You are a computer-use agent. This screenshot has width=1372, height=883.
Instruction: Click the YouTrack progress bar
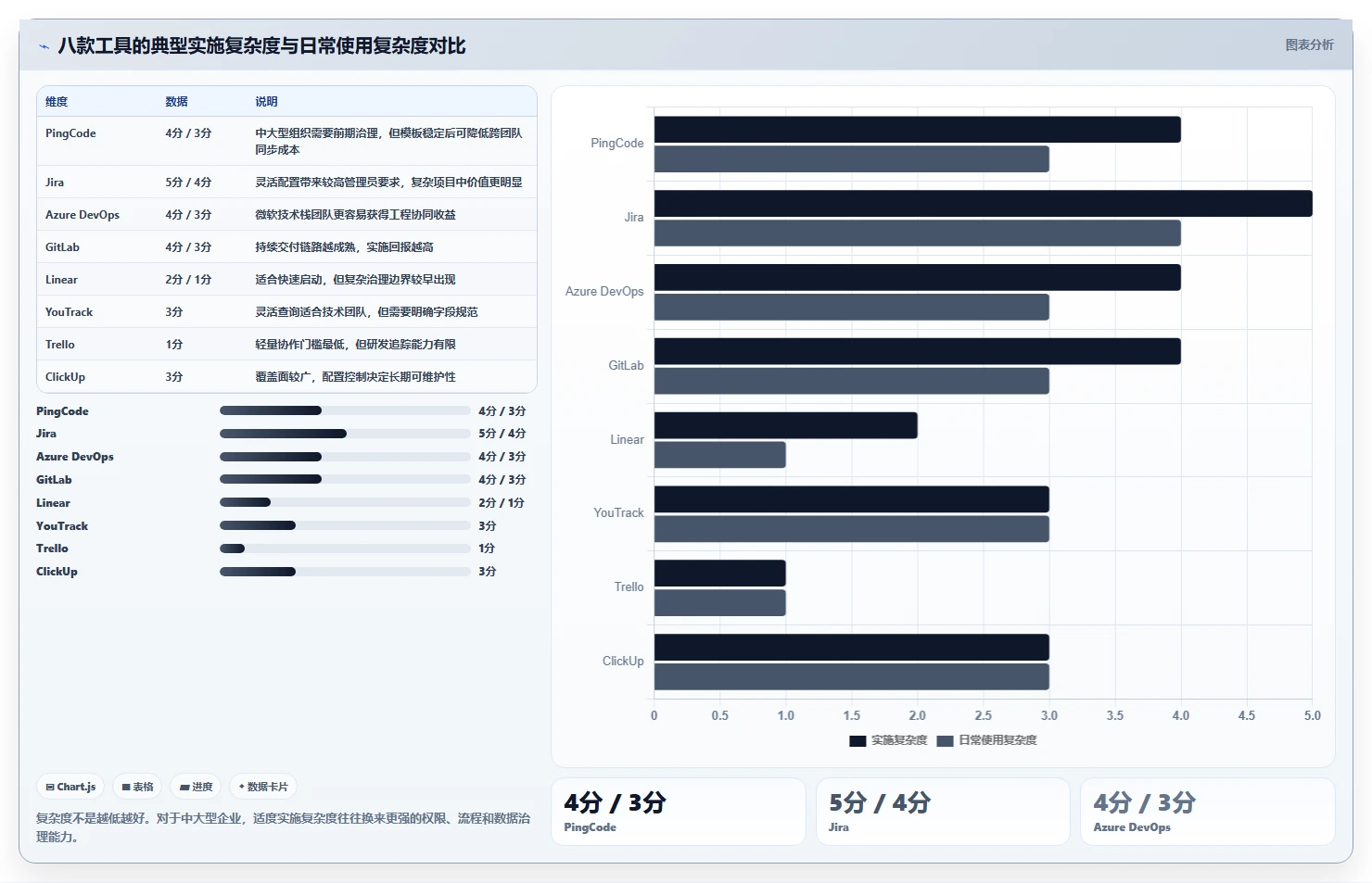(345, 525)
